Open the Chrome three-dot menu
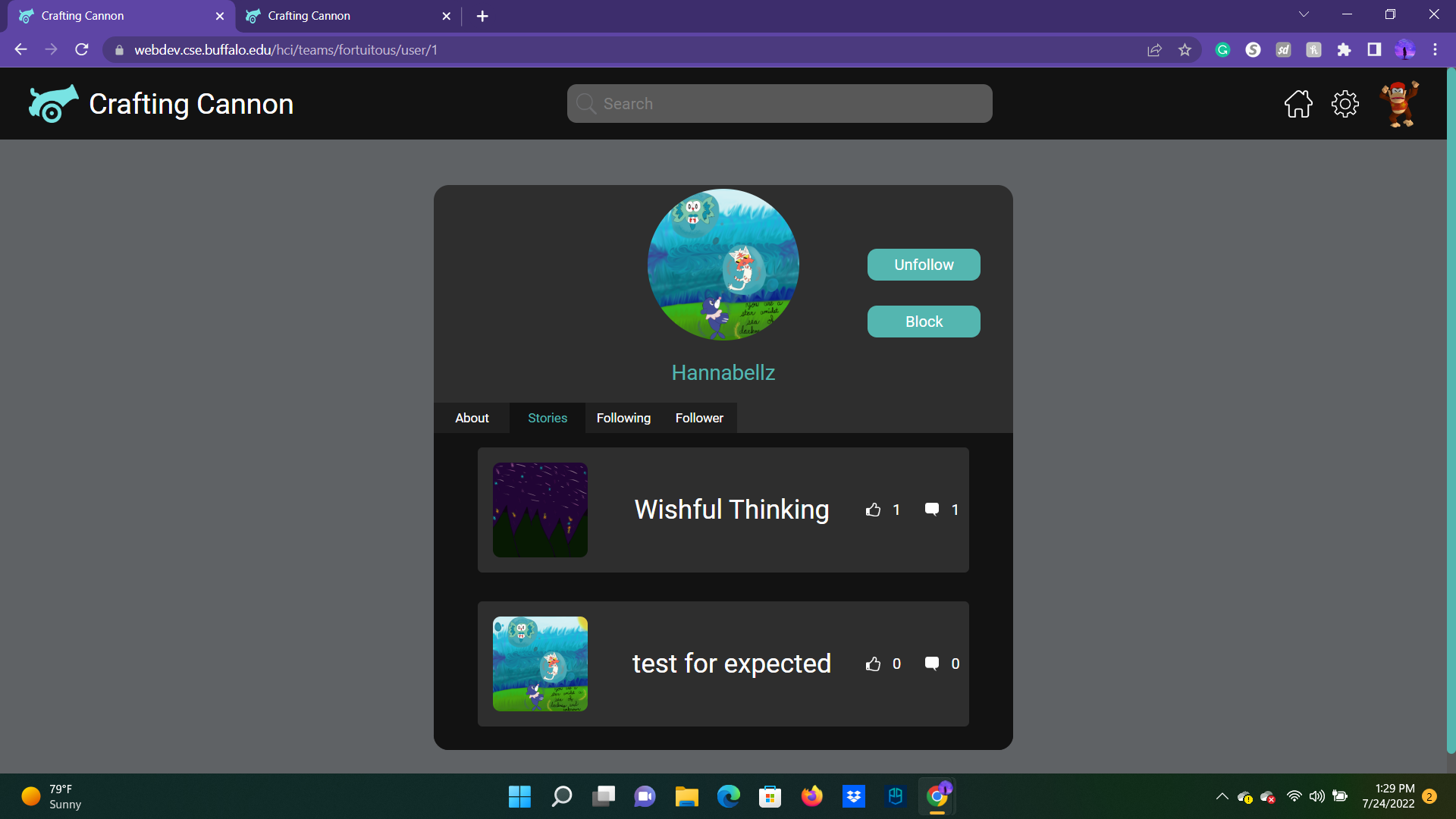The image size is (1456, 819). [x=1435, y=50]
